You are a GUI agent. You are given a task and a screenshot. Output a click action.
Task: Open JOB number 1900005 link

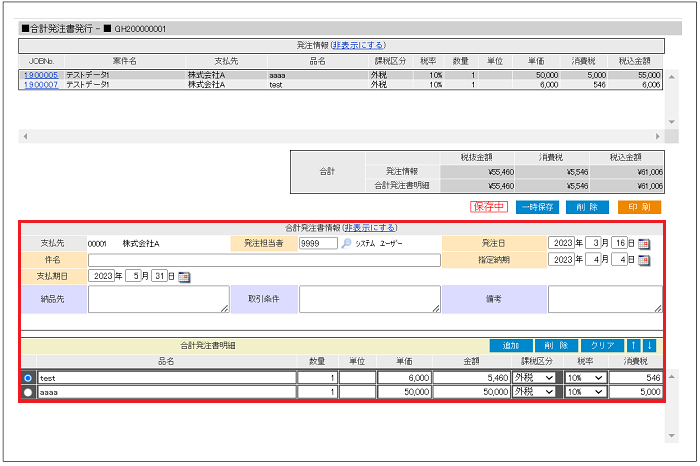tap(40, 75)
